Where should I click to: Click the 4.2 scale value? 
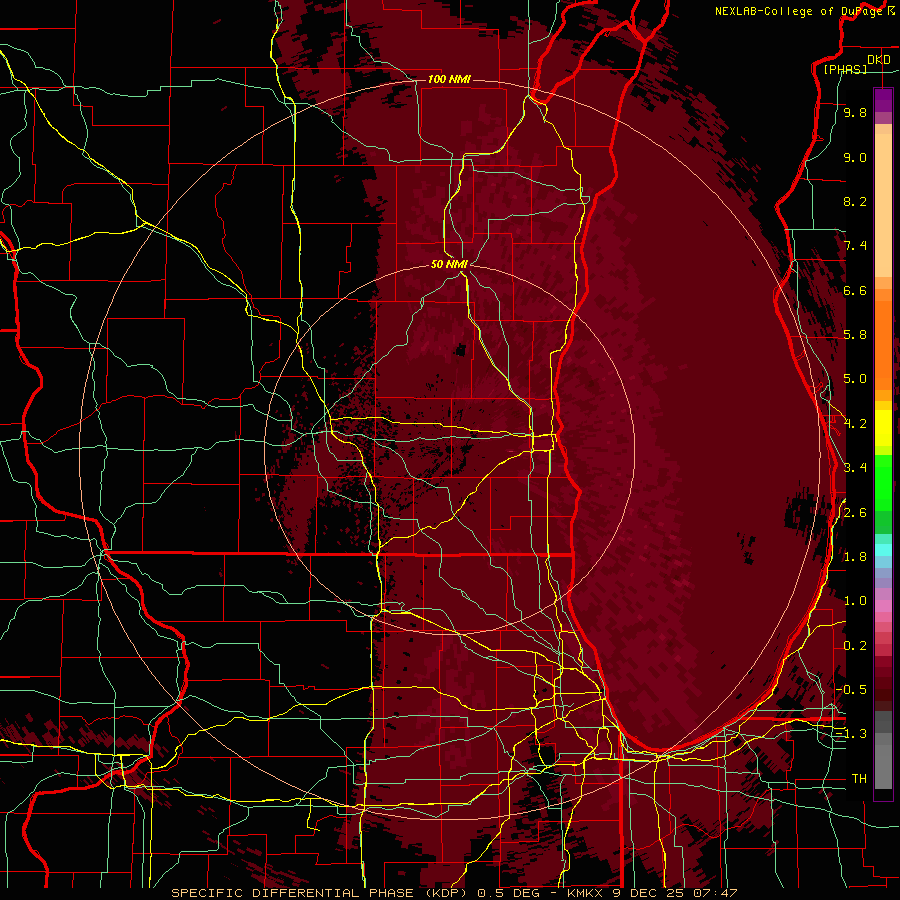click(x=855, y=424)
